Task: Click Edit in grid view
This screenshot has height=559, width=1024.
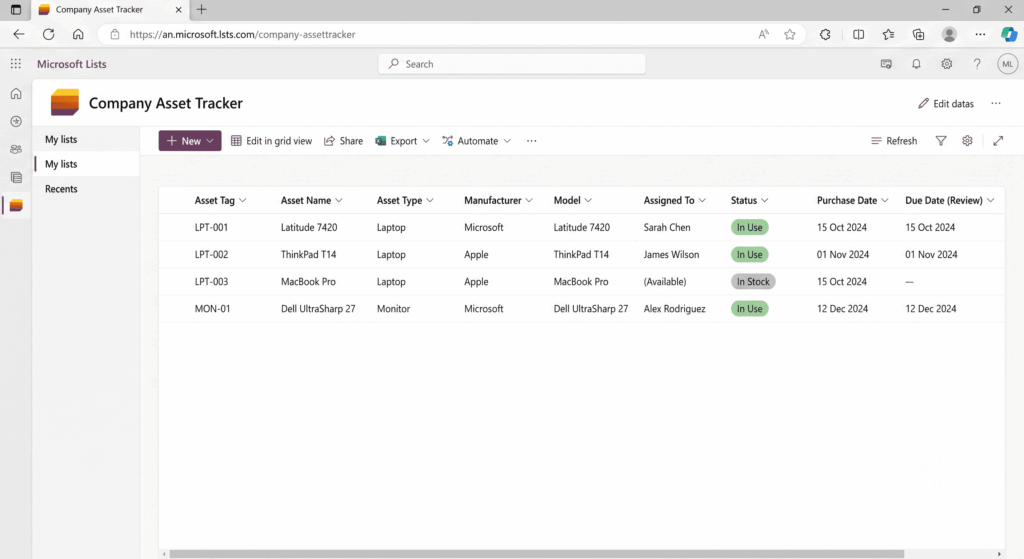Action: [x=272, y=141]
